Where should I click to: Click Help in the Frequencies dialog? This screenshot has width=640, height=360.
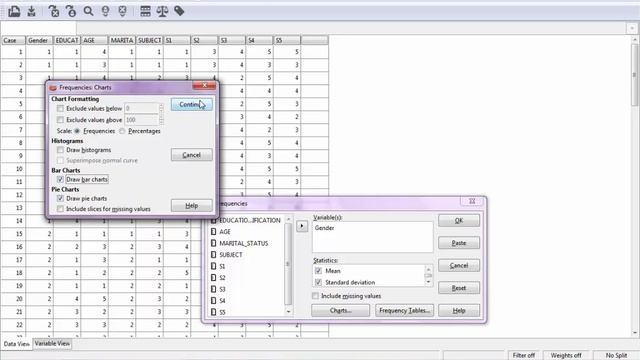[x=459, y=311]
